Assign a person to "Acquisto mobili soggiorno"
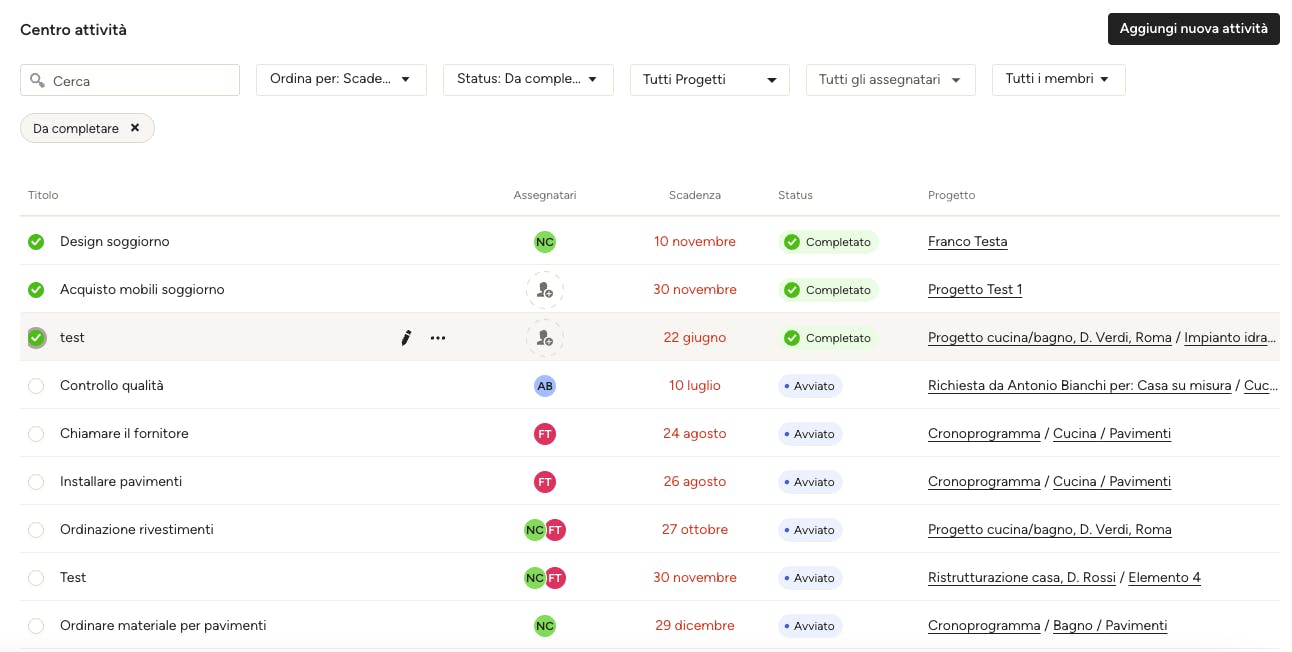 coord(545,290)
